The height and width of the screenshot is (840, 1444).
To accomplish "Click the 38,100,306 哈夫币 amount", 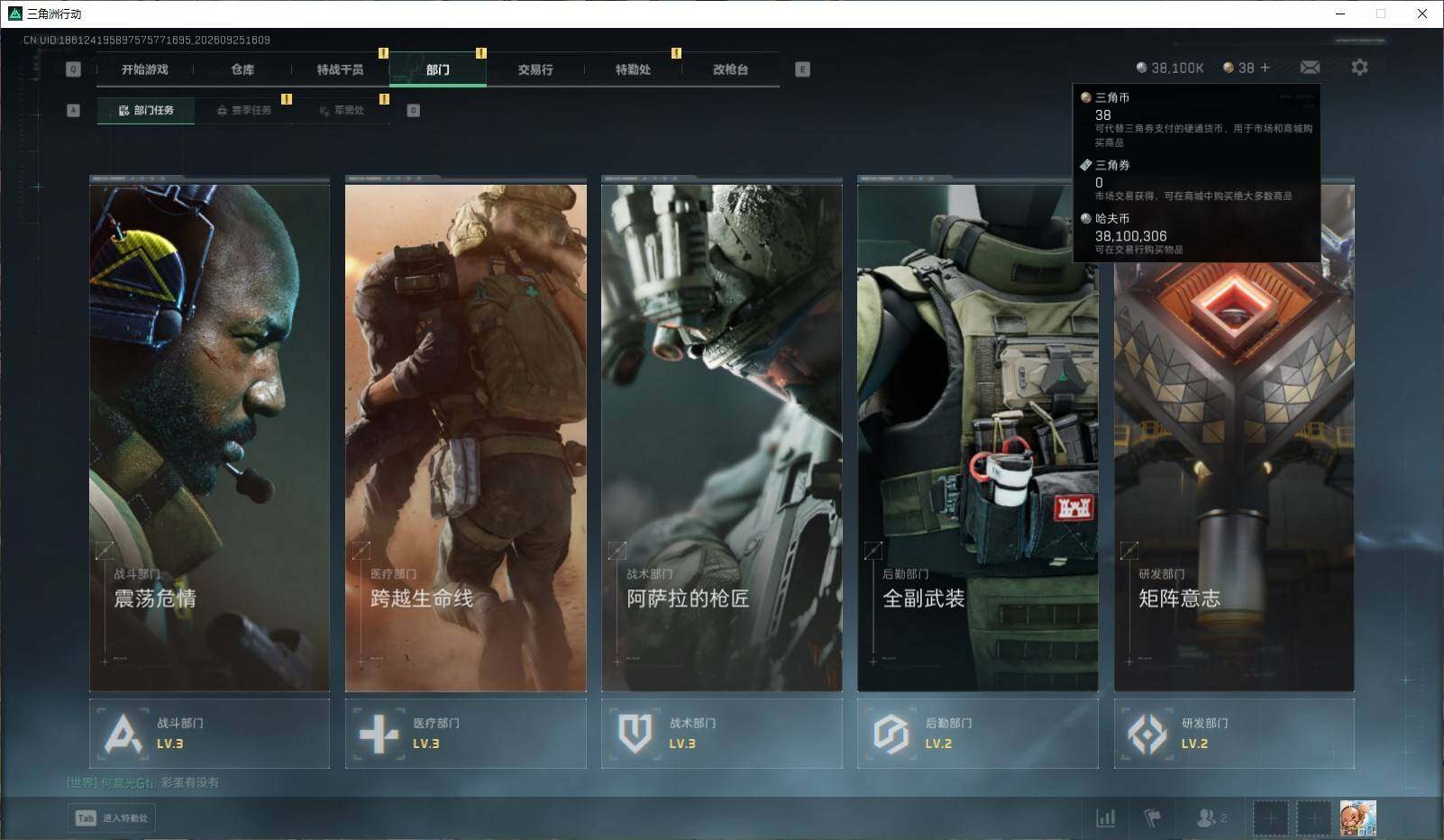I will click(1130, 235).
